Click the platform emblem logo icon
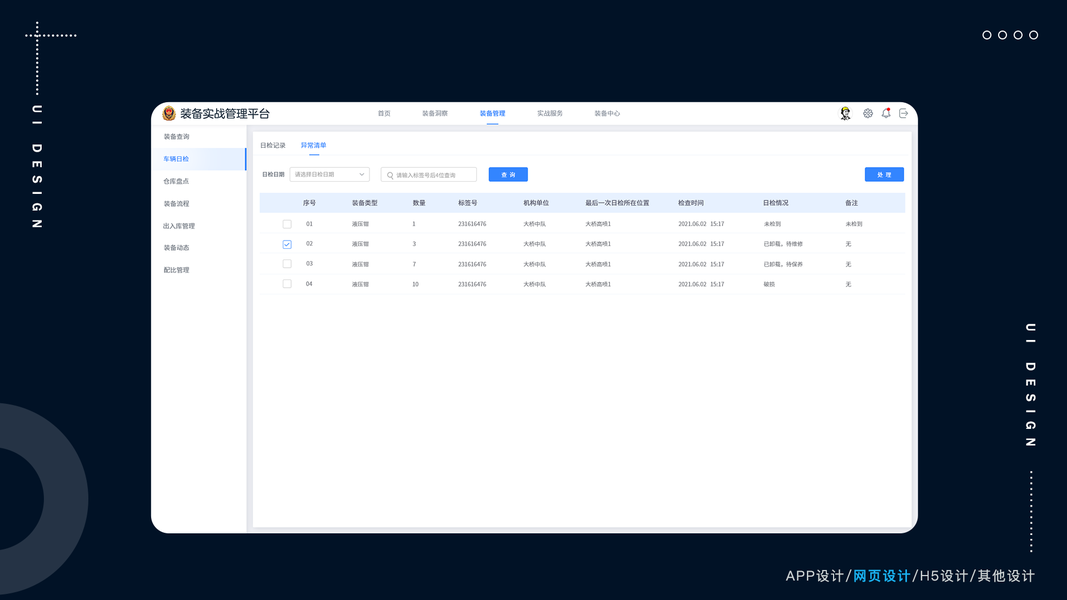This screenshot has width=1067, height=600. coord(169,114)
